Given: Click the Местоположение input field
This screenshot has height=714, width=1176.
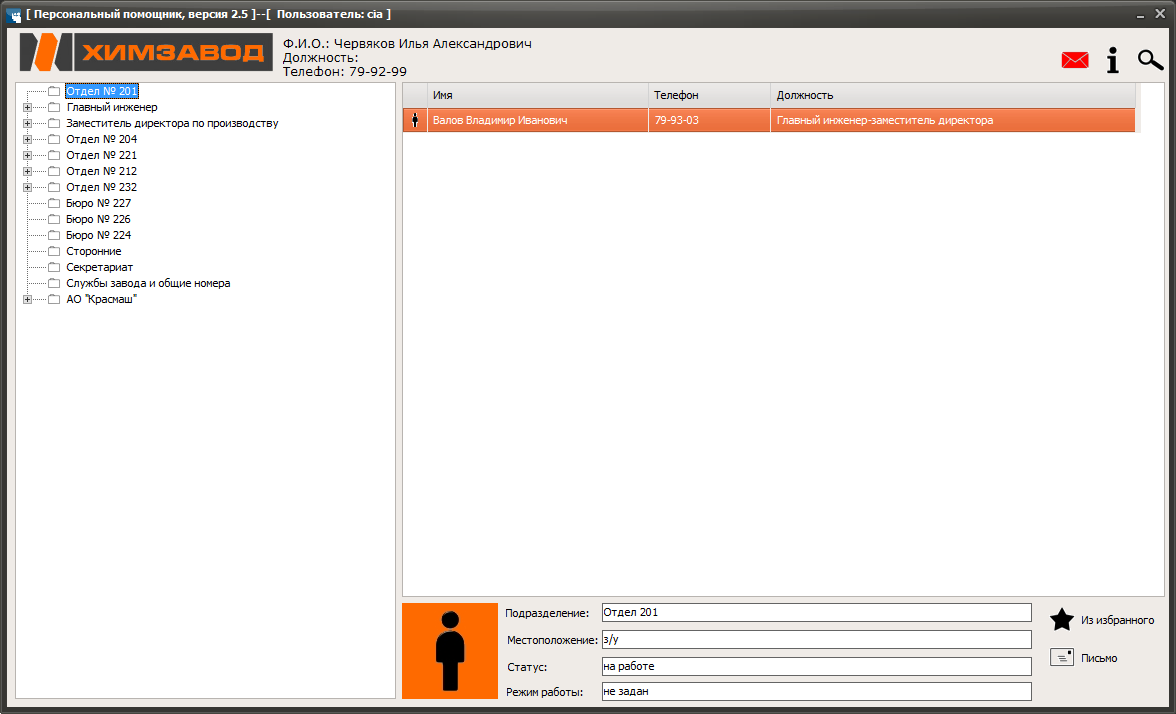Looking at the screenshot, I should click(x=816, y=640).
